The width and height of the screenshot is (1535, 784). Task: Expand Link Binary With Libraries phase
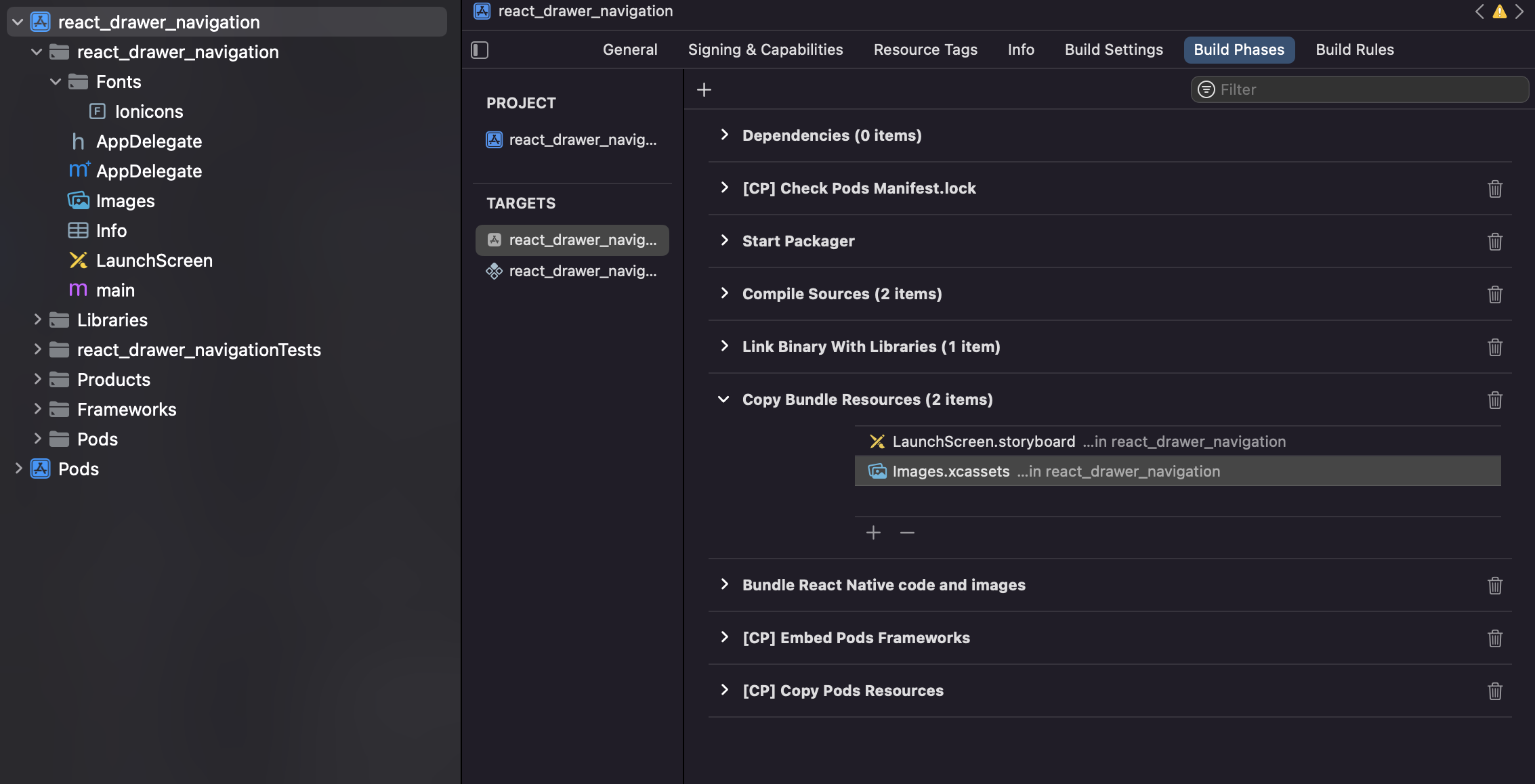coord(724,347)
